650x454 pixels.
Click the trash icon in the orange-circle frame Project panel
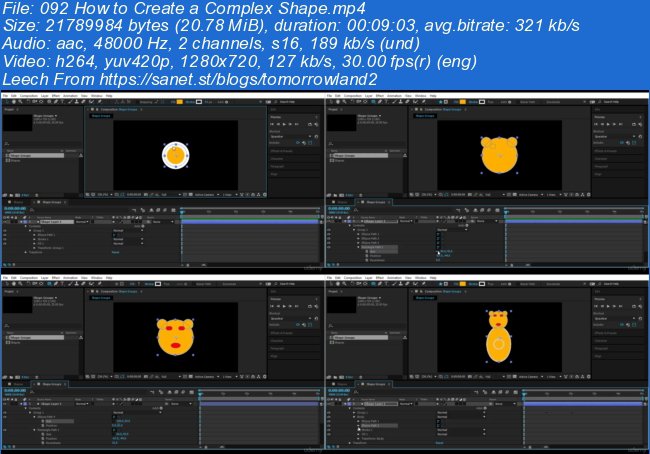point(36,195)
